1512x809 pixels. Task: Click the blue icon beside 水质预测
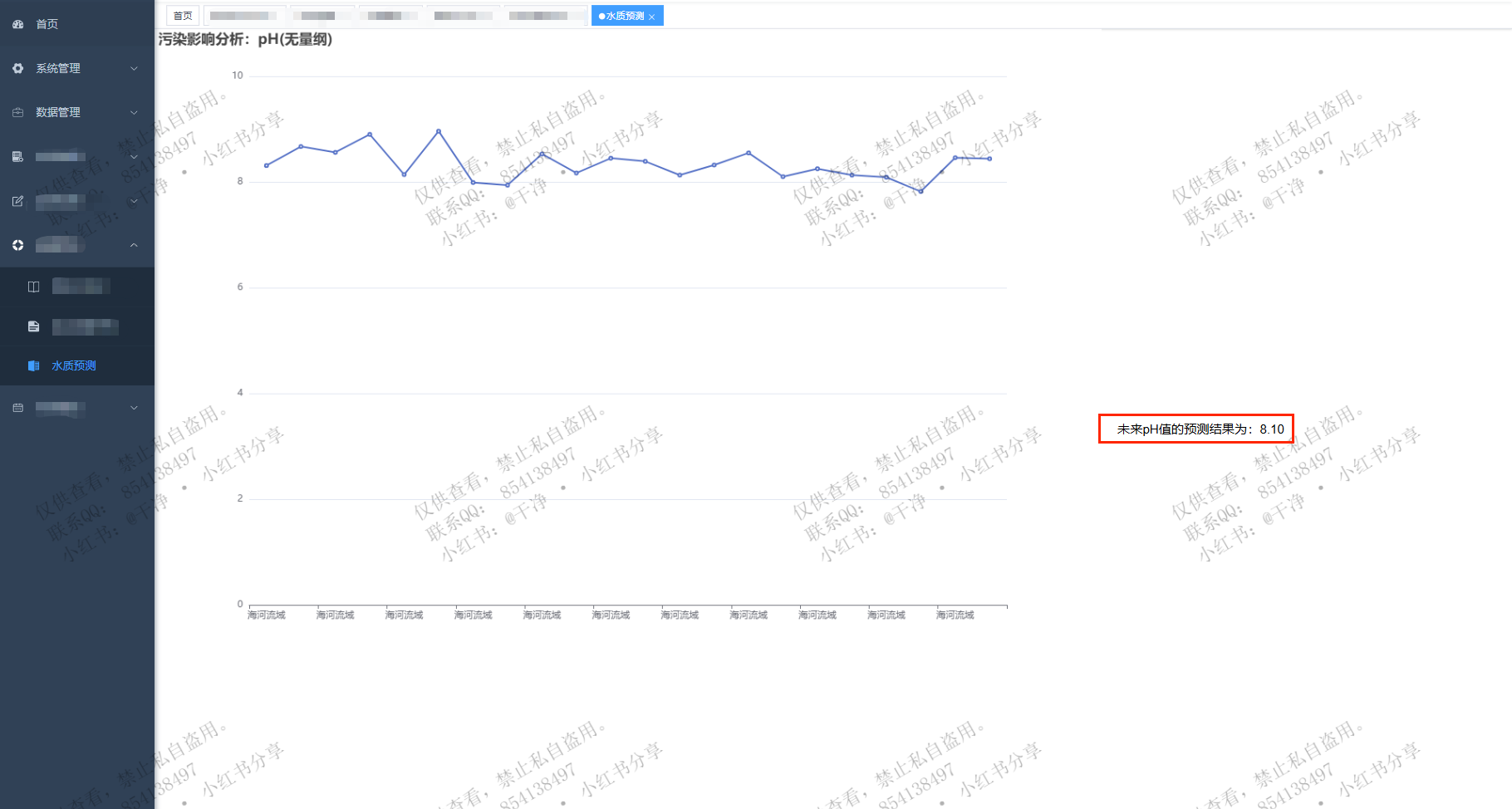33,365
